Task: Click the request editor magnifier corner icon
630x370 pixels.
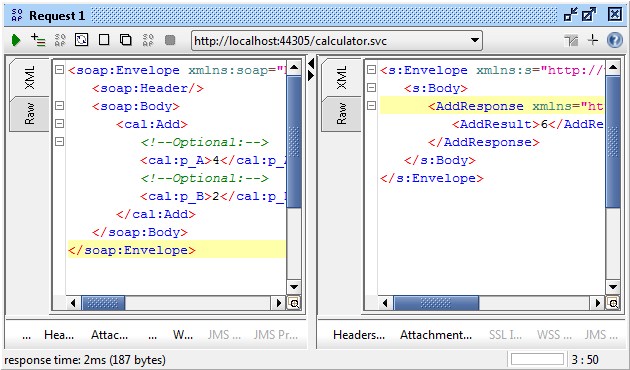Action: (294, 303)
